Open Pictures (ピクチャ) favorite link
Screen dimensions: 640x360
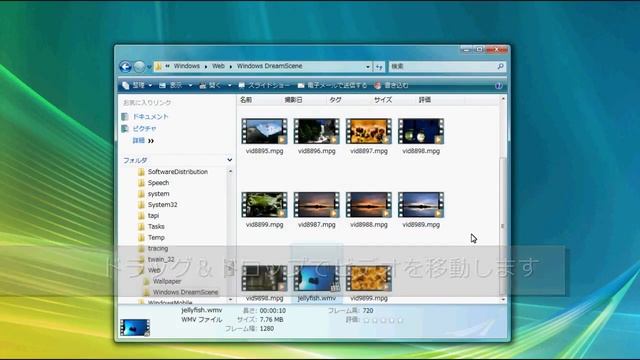[144, 129]
